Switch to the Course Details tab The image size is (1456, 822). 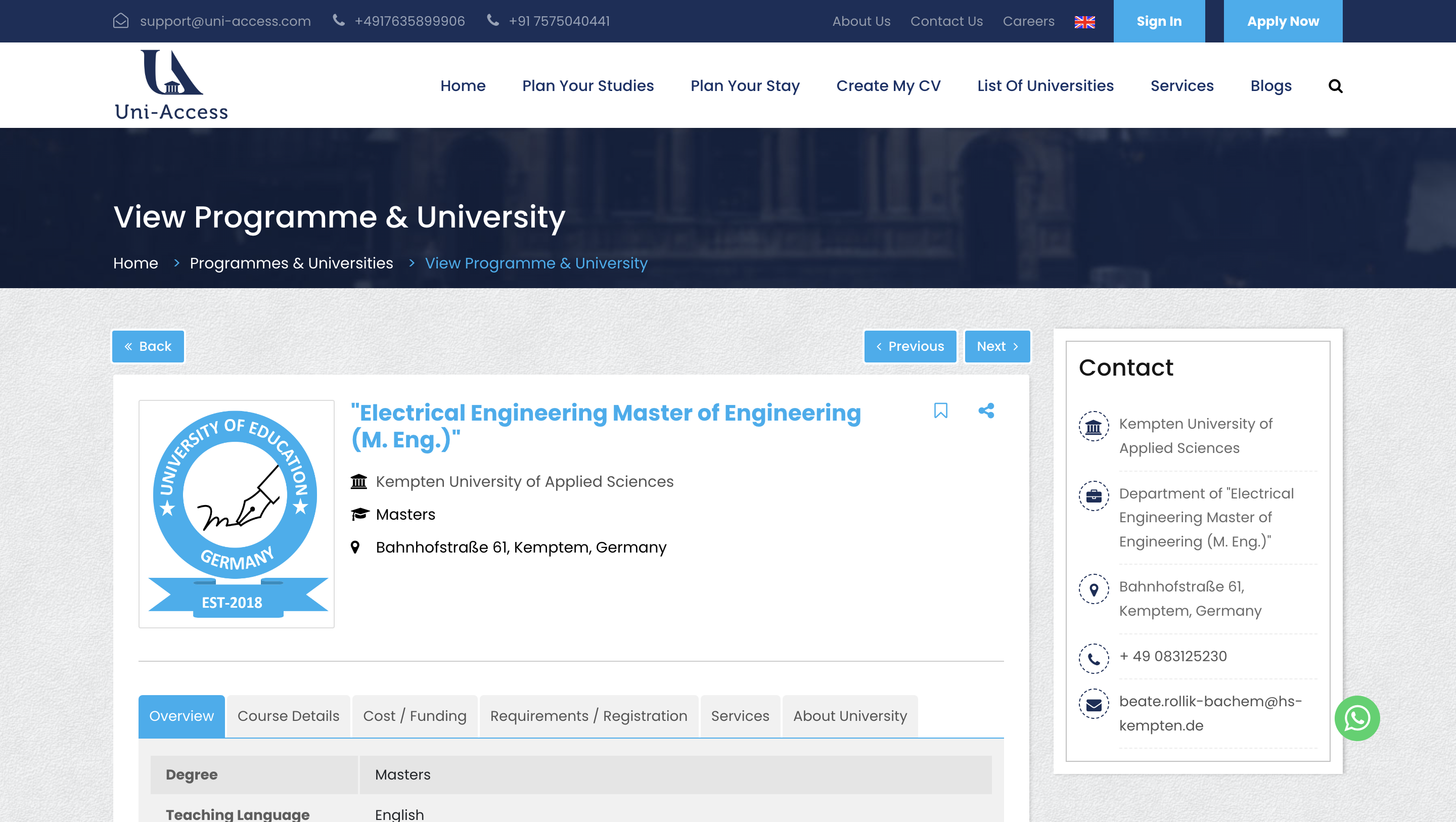click(288, 716)
